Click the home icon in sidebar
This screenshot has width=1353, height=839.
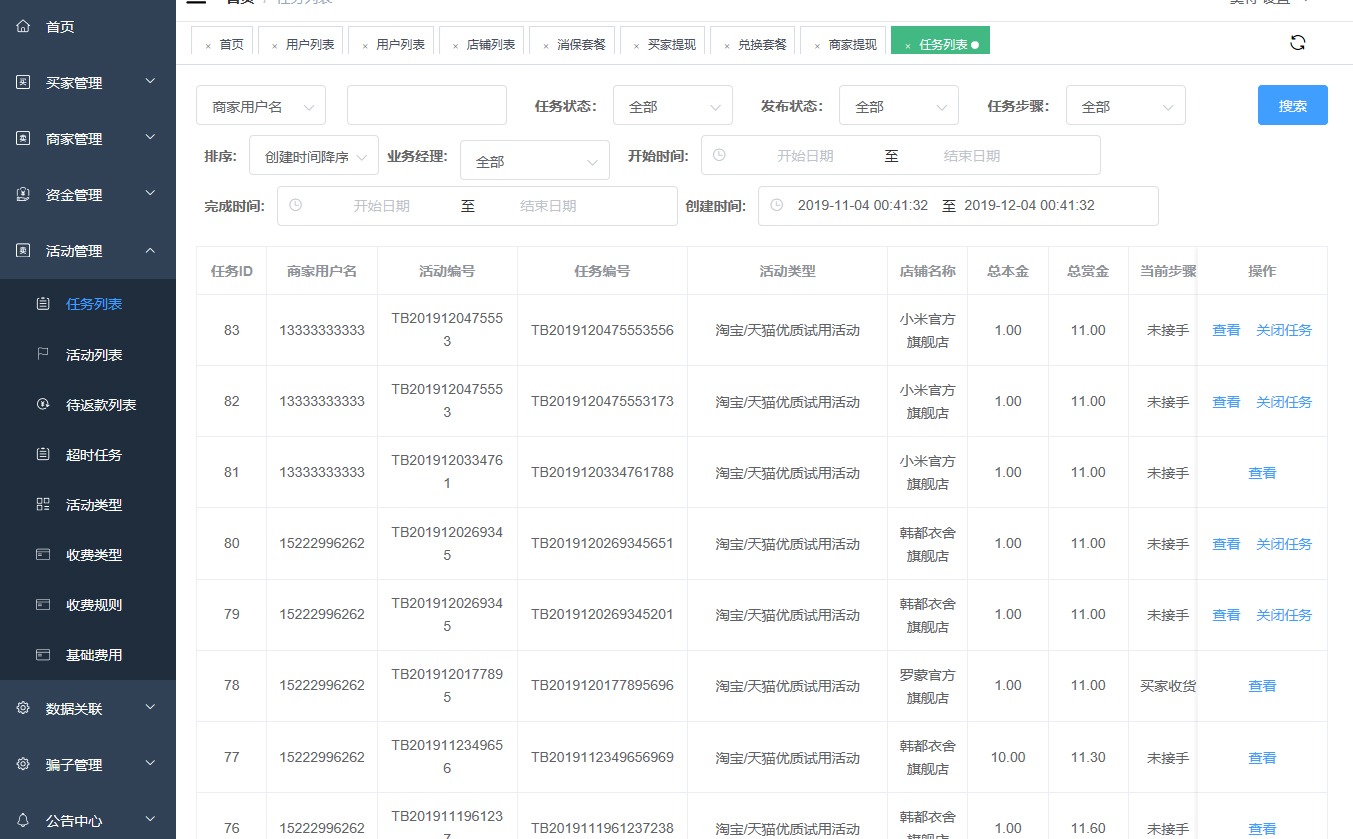(x=23, y=27)
